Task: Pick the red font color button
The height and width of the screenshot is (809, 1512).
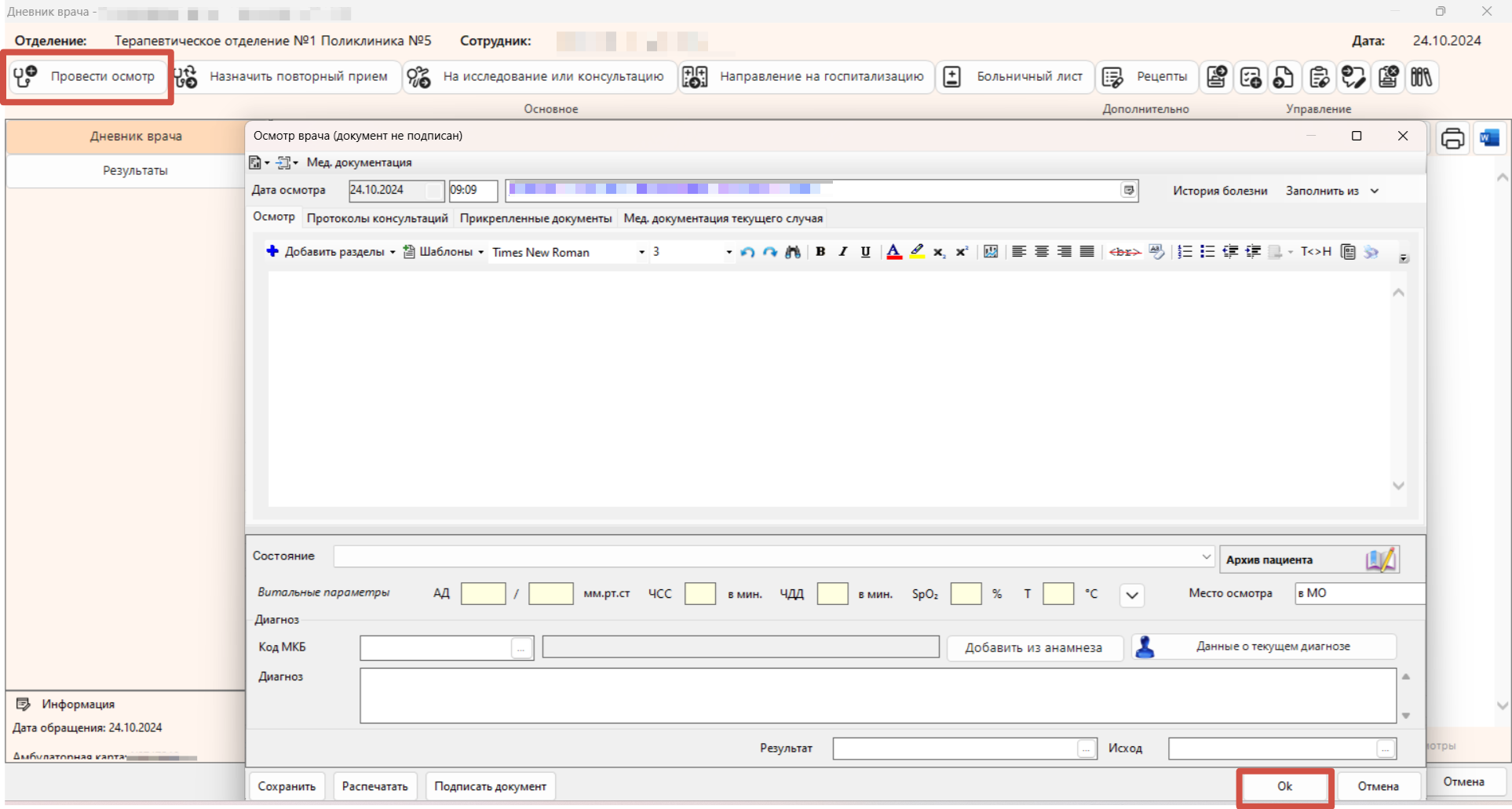Action: click(894, 252)
